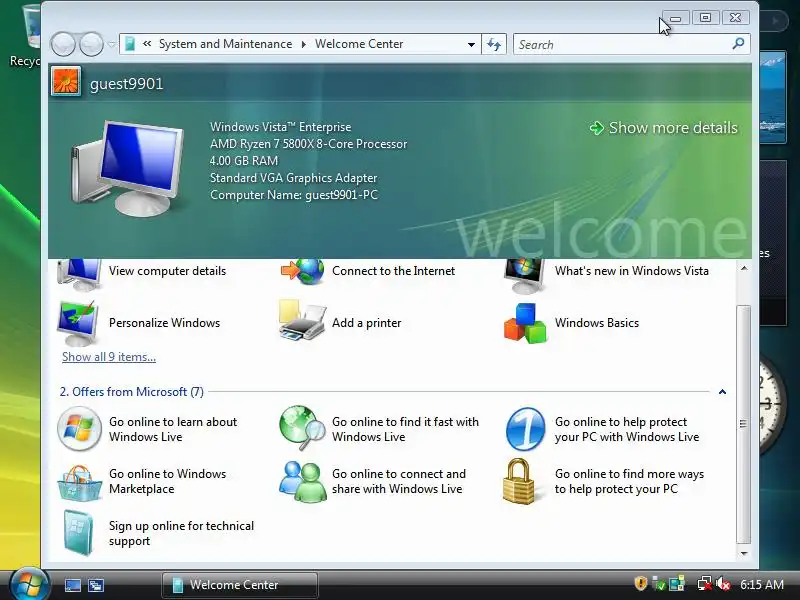Viewport: 800px width, 600px height.
Task: Open the Add a printer icon
Action: (x=302, y=321)
